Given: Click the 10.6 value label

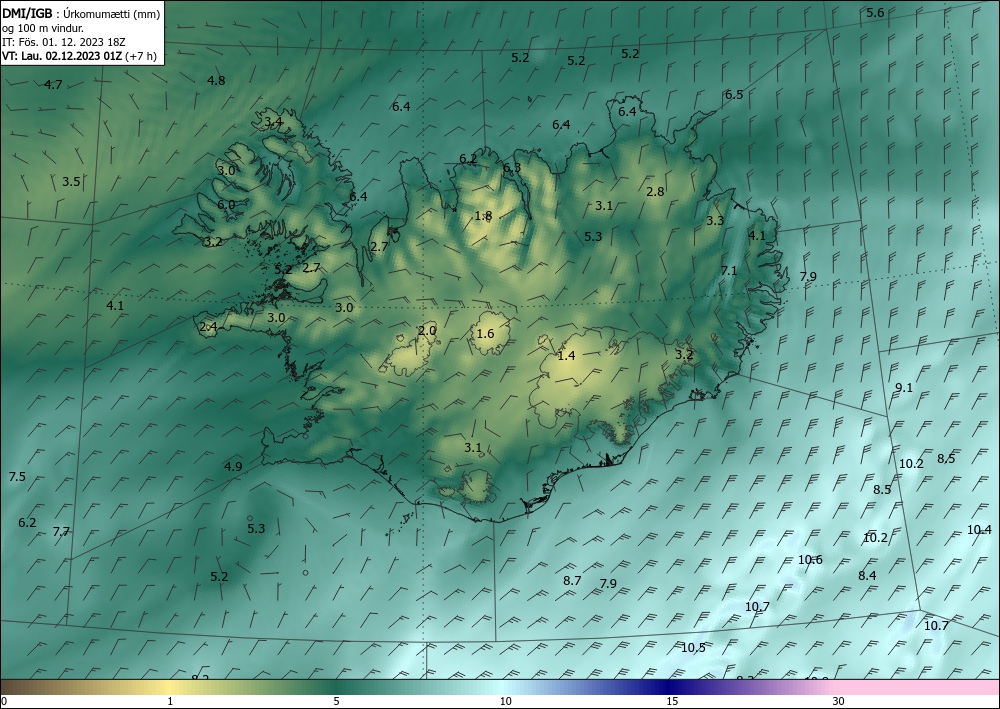Looking at the screenshot, I should point(811,560).
